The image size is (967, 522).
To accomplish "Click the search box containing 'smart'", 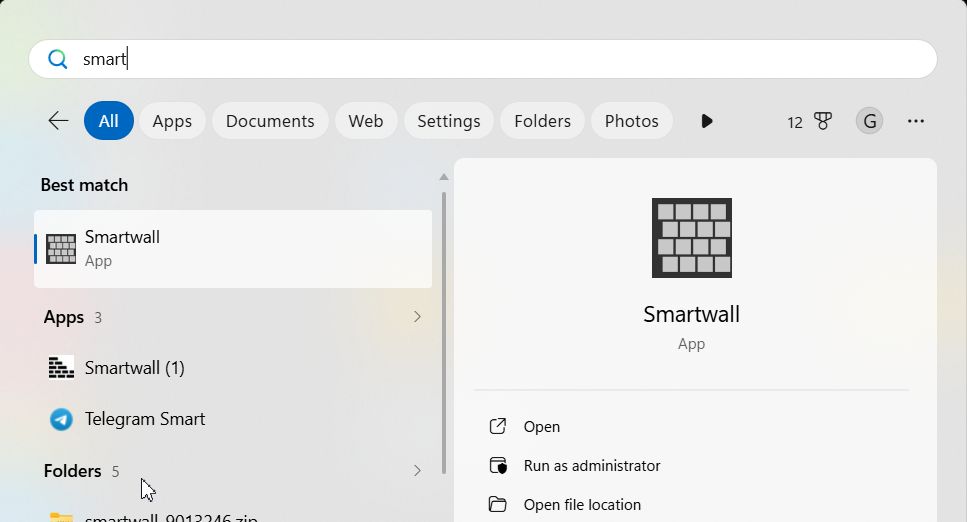I will [x=483, y=59].
